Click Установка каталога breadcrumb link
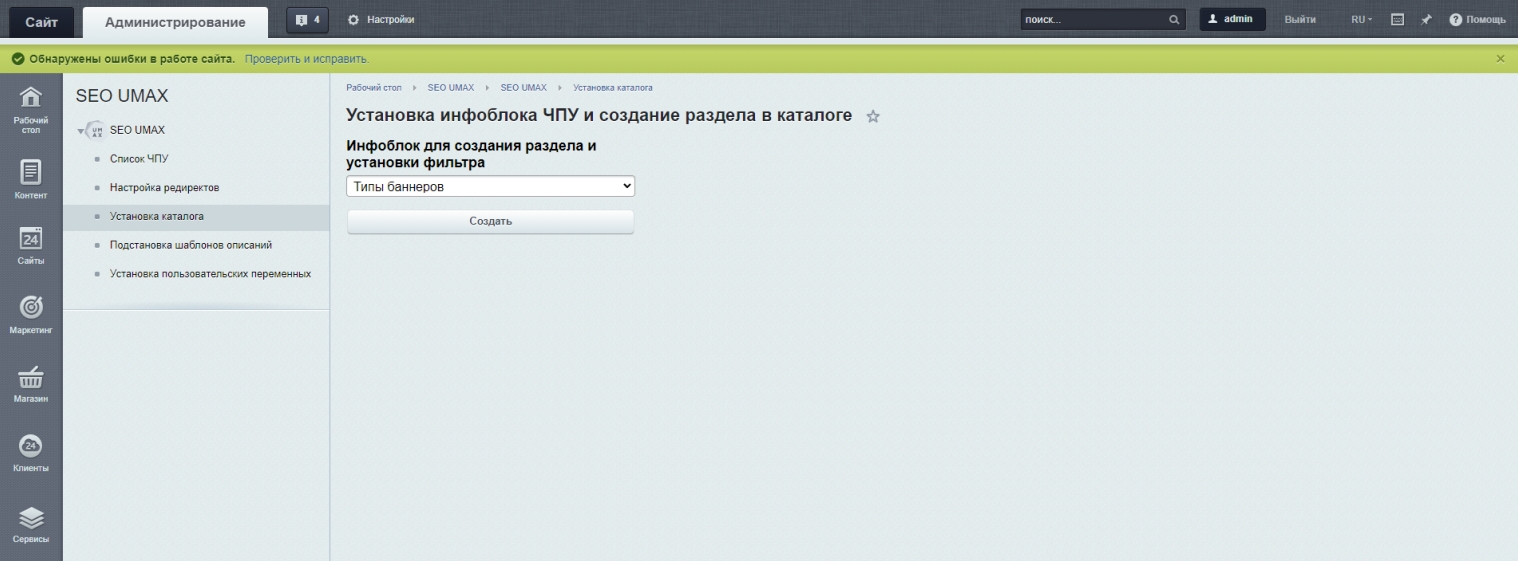Image resolution: width=1518 pixels, height=561 pixels. click(613, 88)
